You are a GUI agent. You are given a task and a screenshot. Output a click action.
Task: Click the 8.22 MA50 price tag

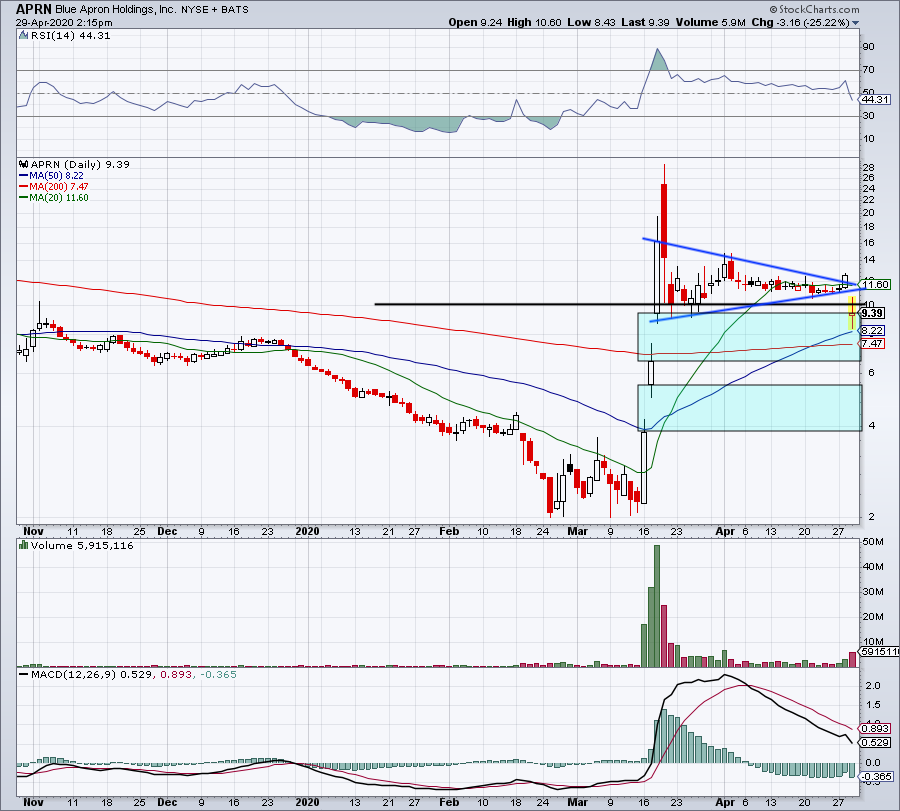click(x=872, y=331)
